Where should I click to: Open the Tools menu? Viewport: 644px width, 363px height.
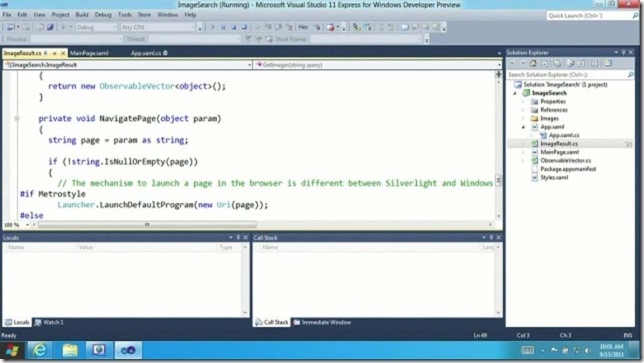point(125,15)
